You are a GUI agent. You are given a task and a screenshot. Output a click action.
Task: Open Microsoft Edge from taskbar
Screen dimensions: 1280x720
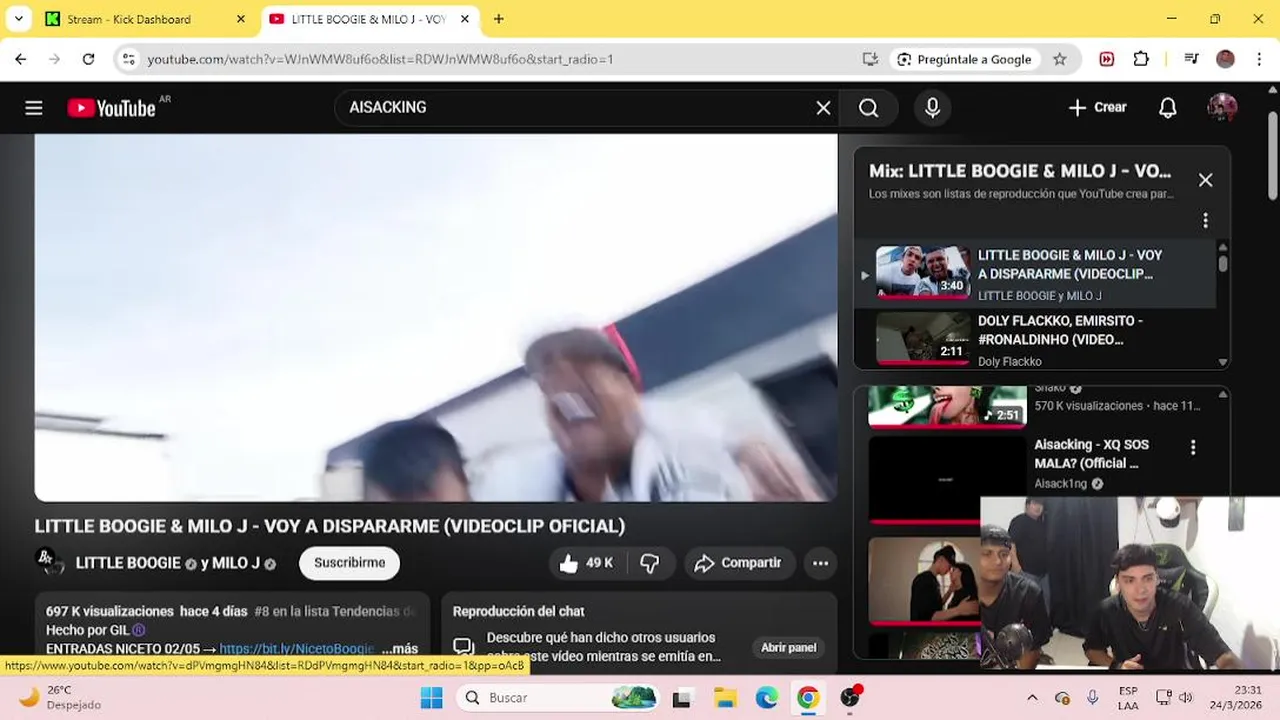[766, 697]
